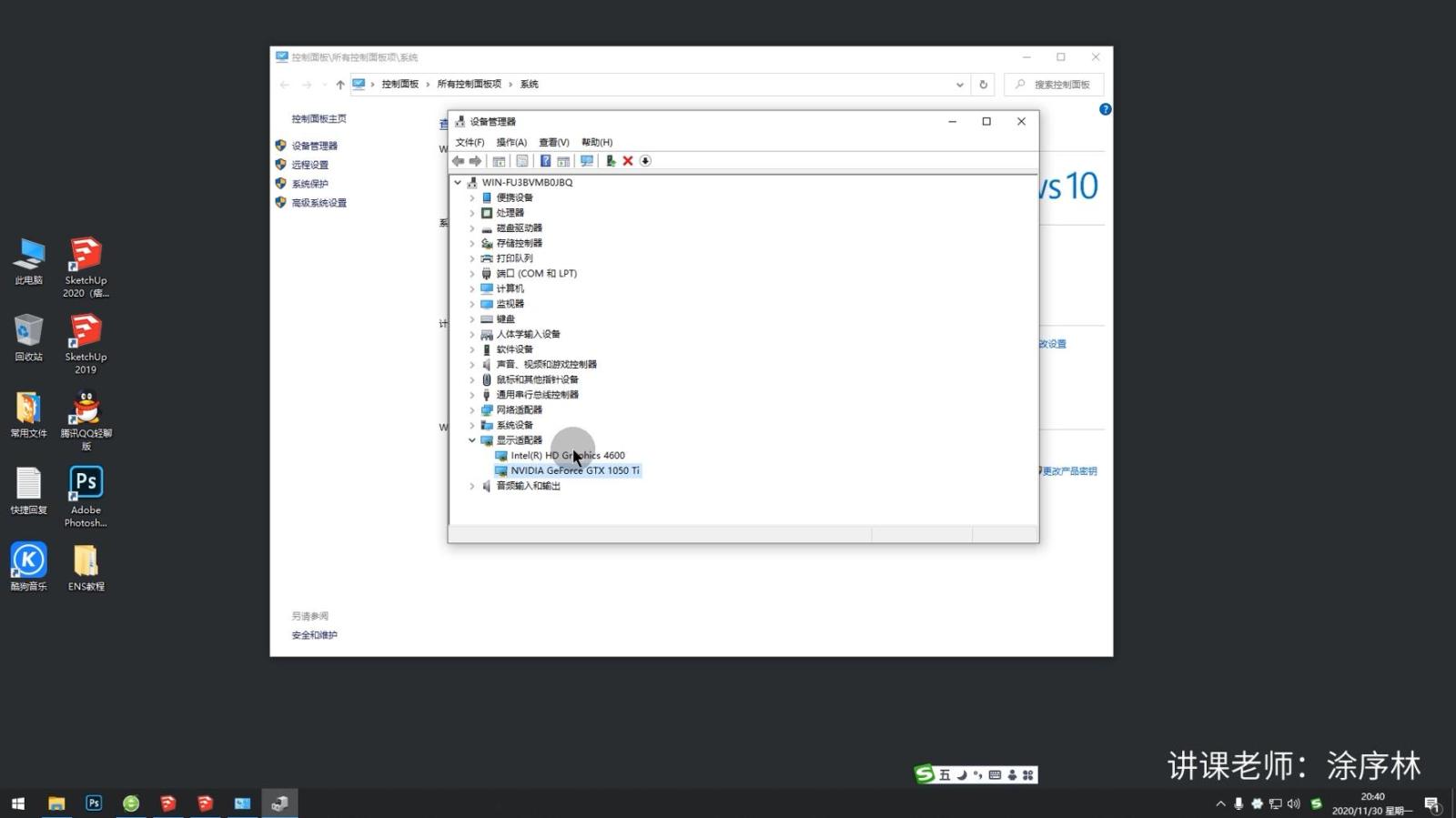The image size is (1456, 818).
Task: Click the up arrow navigation icon in Control Panel
Action: (x=340, y=85)
